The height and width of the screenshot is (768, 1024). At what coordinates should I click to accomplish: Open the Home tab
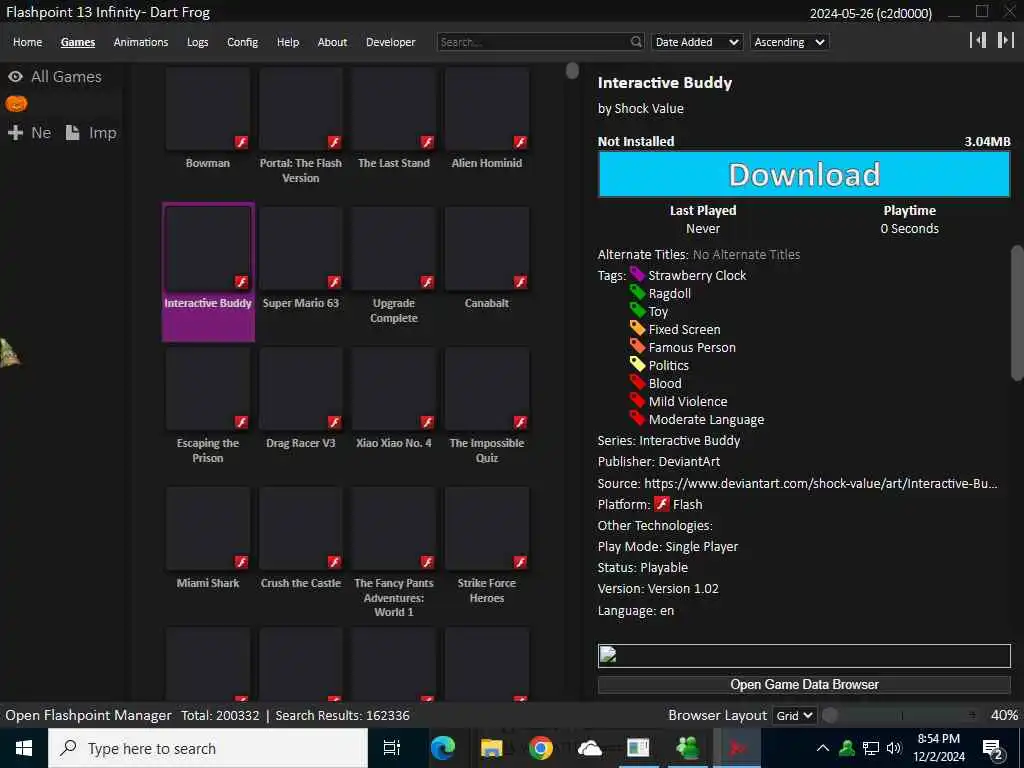tap(27, 42)
